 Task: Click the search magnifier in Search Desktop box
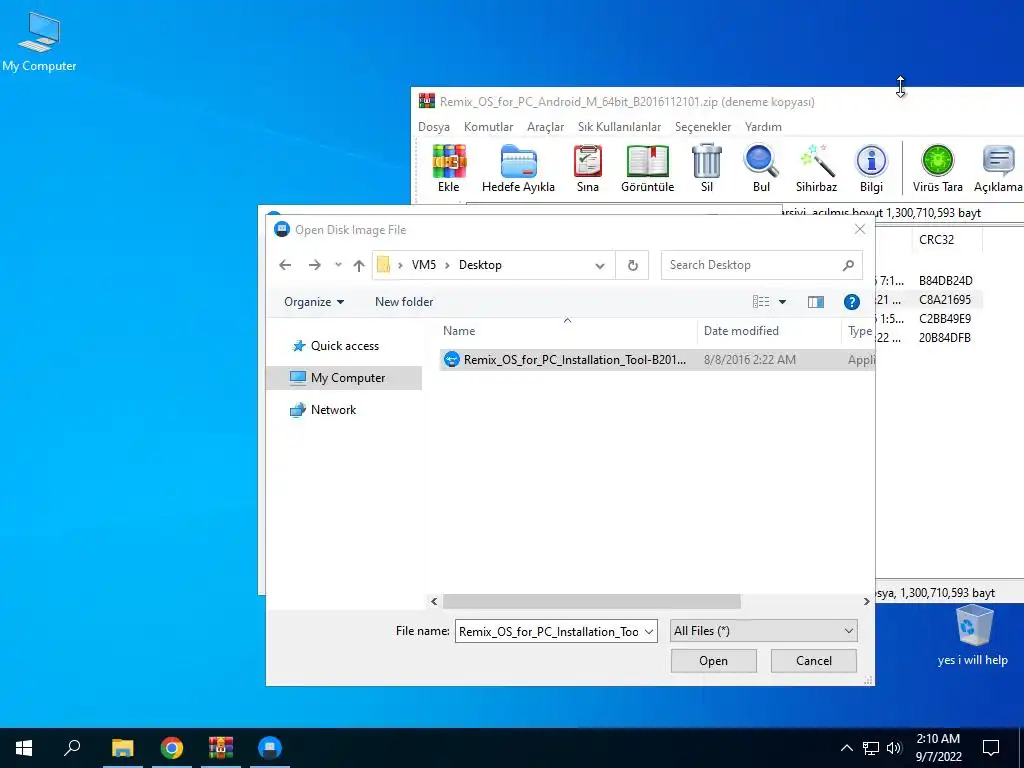(848, 265)
